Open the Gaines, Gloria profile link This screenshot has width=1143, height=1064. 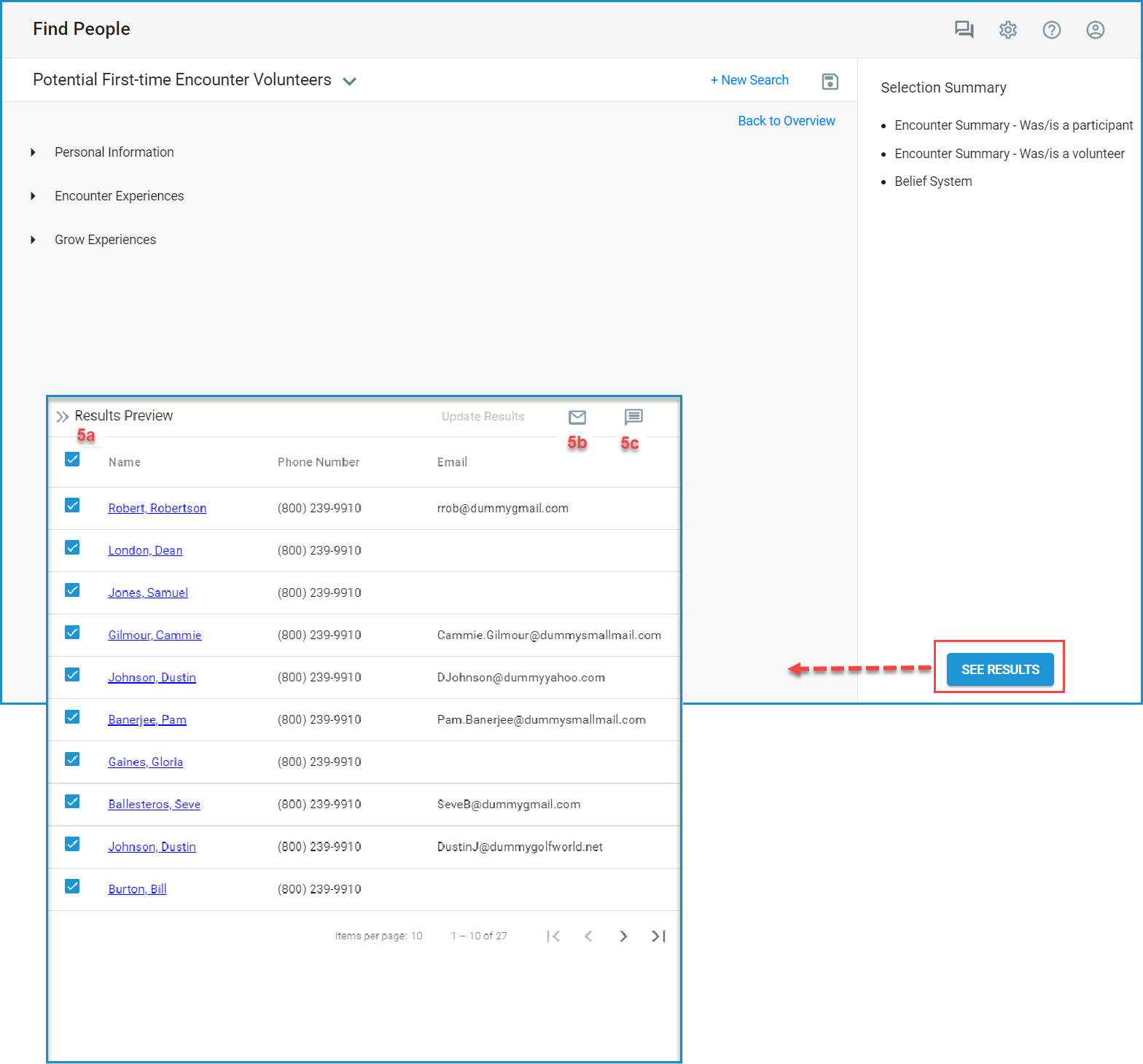(146, 762)
